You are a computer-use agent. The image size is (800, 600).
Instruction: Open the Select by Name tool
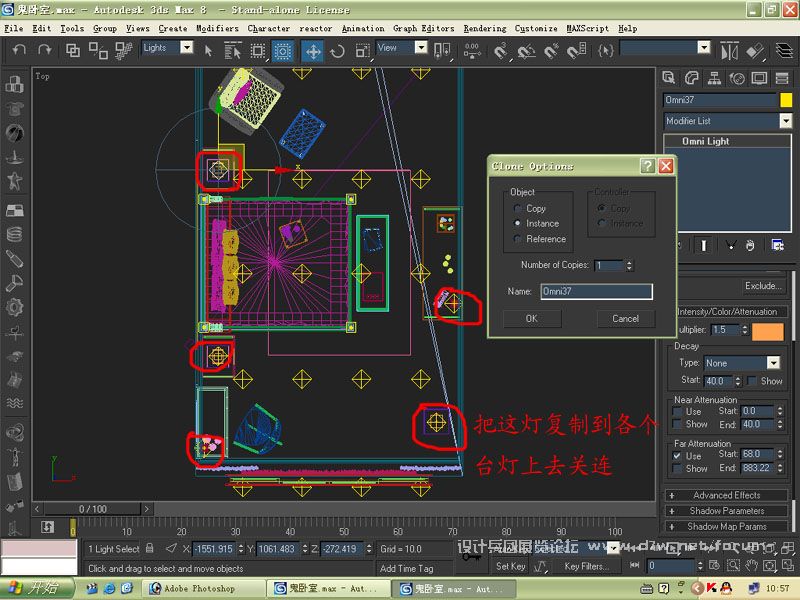coord(233,51)
